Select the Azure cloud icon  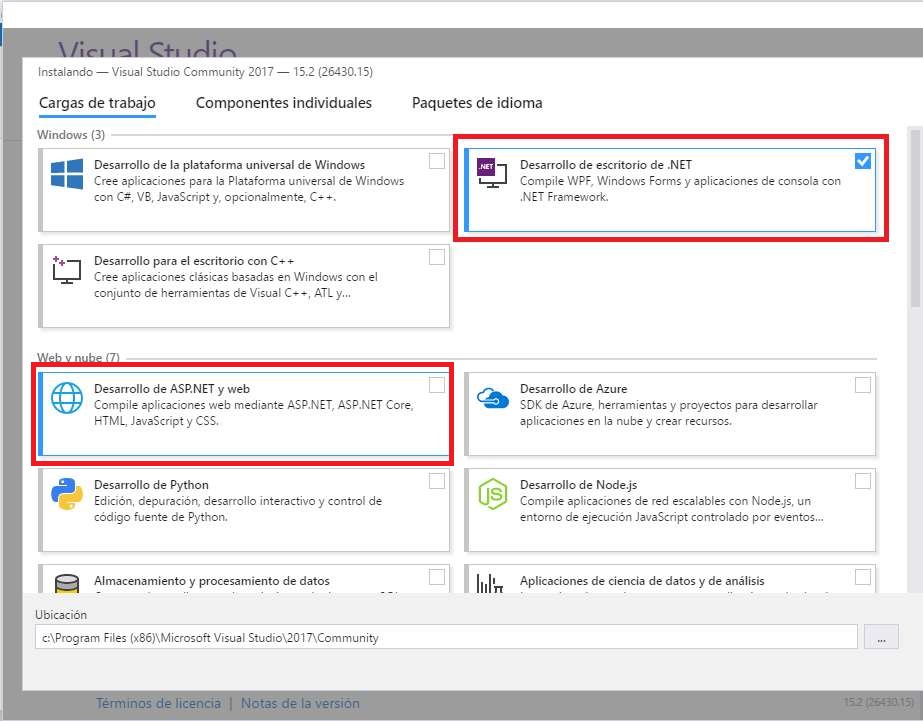(491, 399)
